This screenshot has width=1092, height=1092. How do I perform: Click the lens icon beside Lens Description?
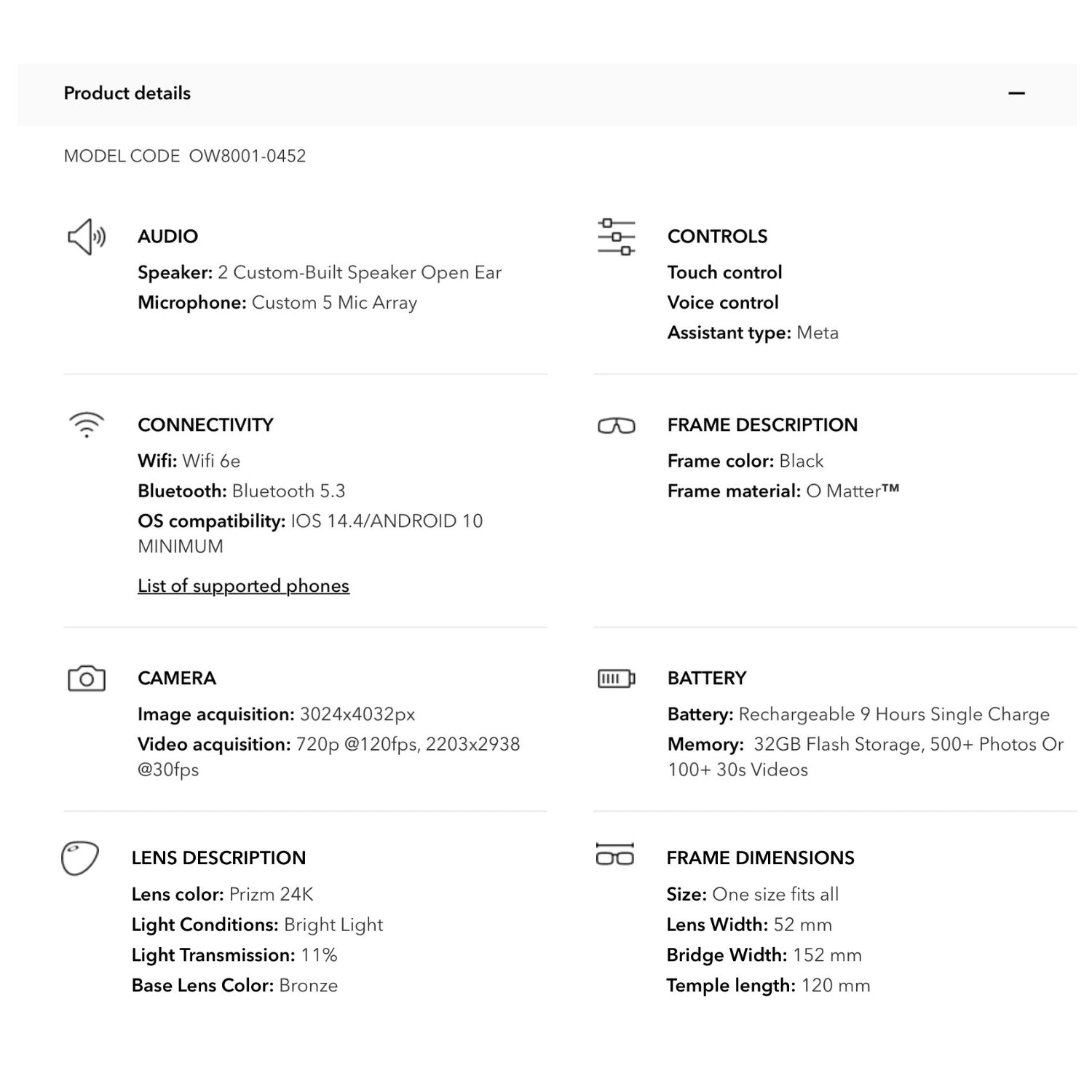pyautogui.click(x=80, y=858)
